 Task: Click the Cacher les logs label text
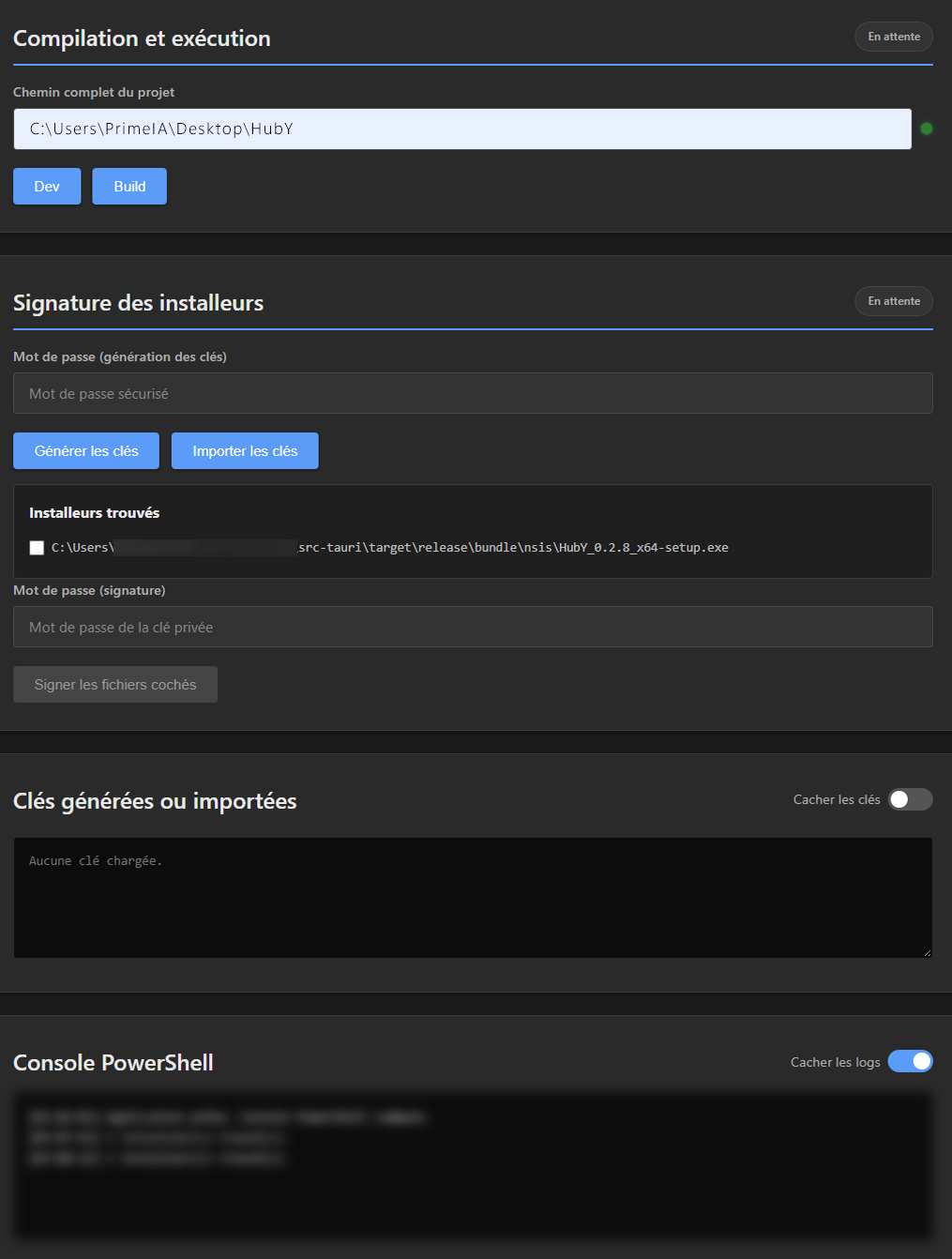point(835,1062)
